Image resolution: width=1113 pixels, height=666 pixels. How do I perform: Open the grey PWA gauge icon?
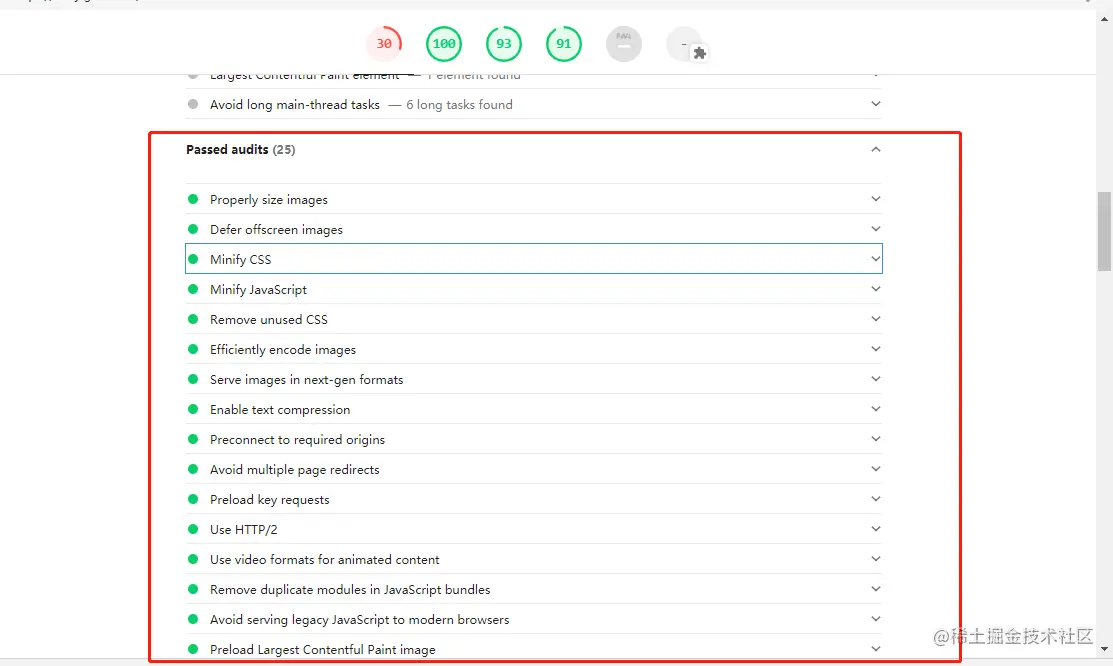pyautogui.click(x=623, y=43)
